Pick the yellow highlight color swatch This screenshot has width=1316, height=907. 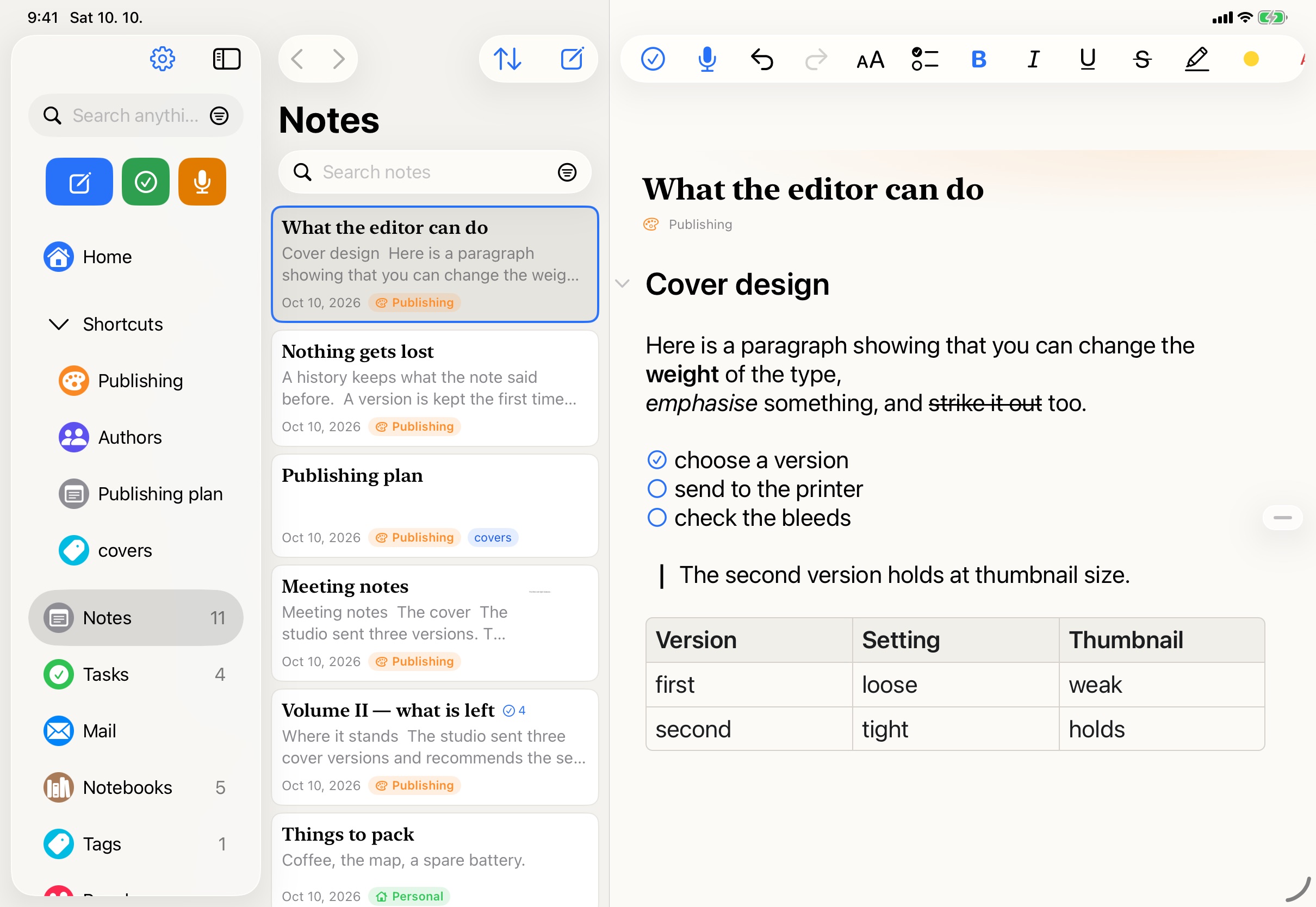pos(1251,59)
